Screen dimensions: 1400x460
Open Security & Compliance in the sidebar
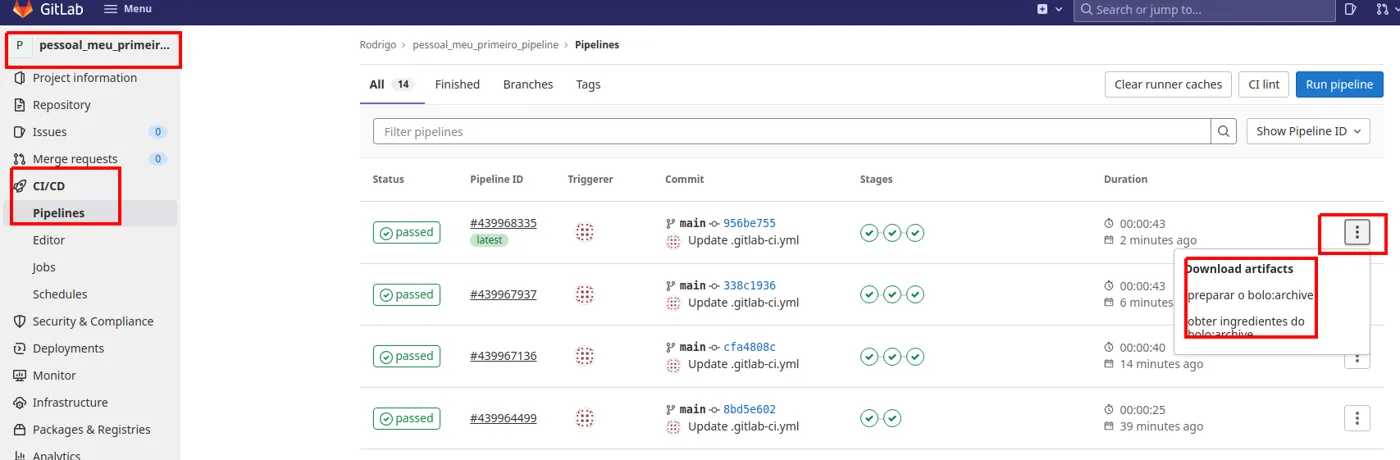(93, 321)
